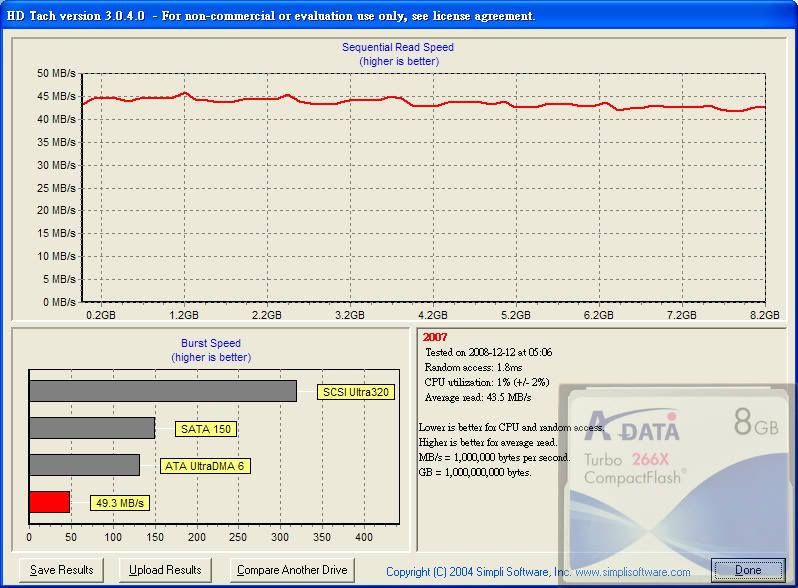The width and height of the screenshot is (798, 588).
Task: Click the 8.2GB axis label
Action: (764, 315)
